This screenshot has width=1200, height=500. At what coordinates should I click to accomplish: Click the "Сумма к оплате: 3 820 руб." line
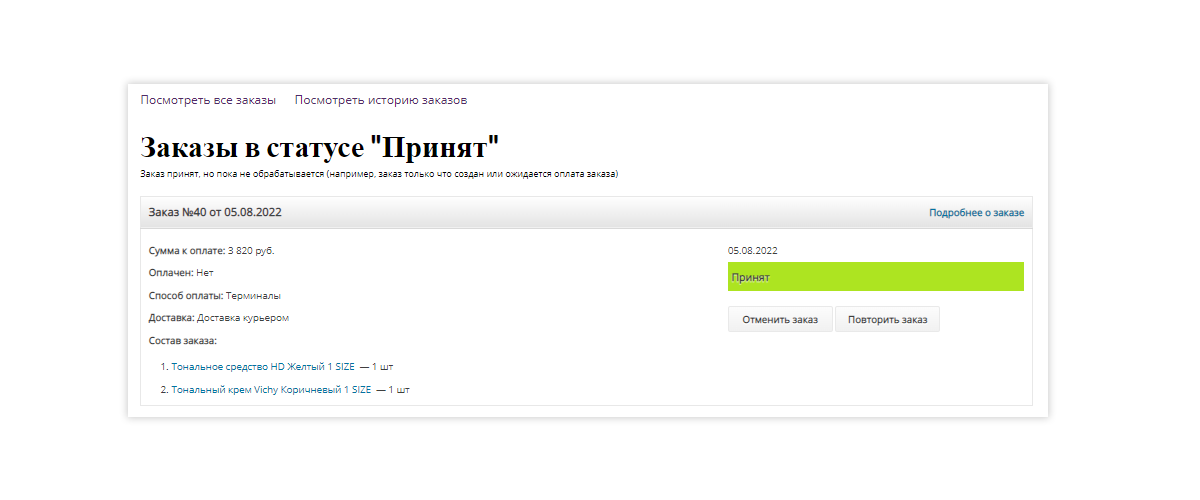click(x=211, y=251)
